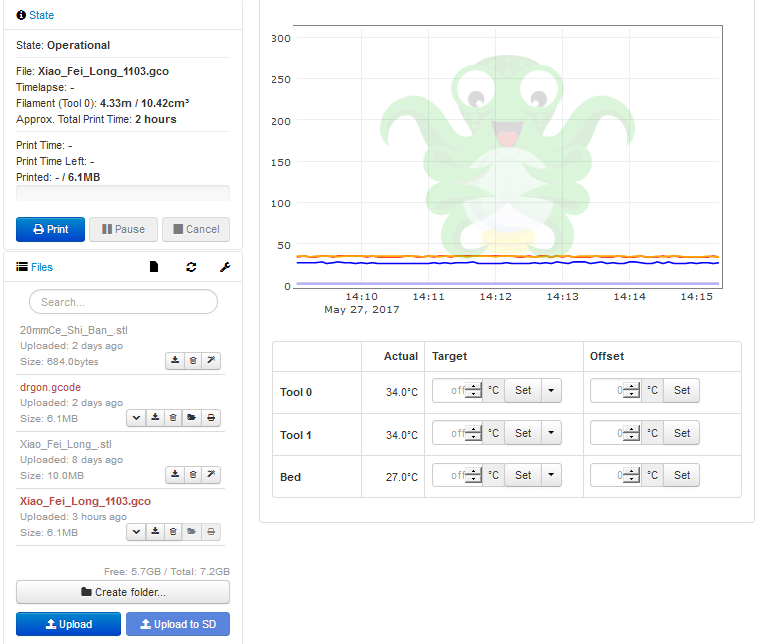Collapse the State panel header
Image resolution: width=760 pixels, height=644 pixels.
41,15
